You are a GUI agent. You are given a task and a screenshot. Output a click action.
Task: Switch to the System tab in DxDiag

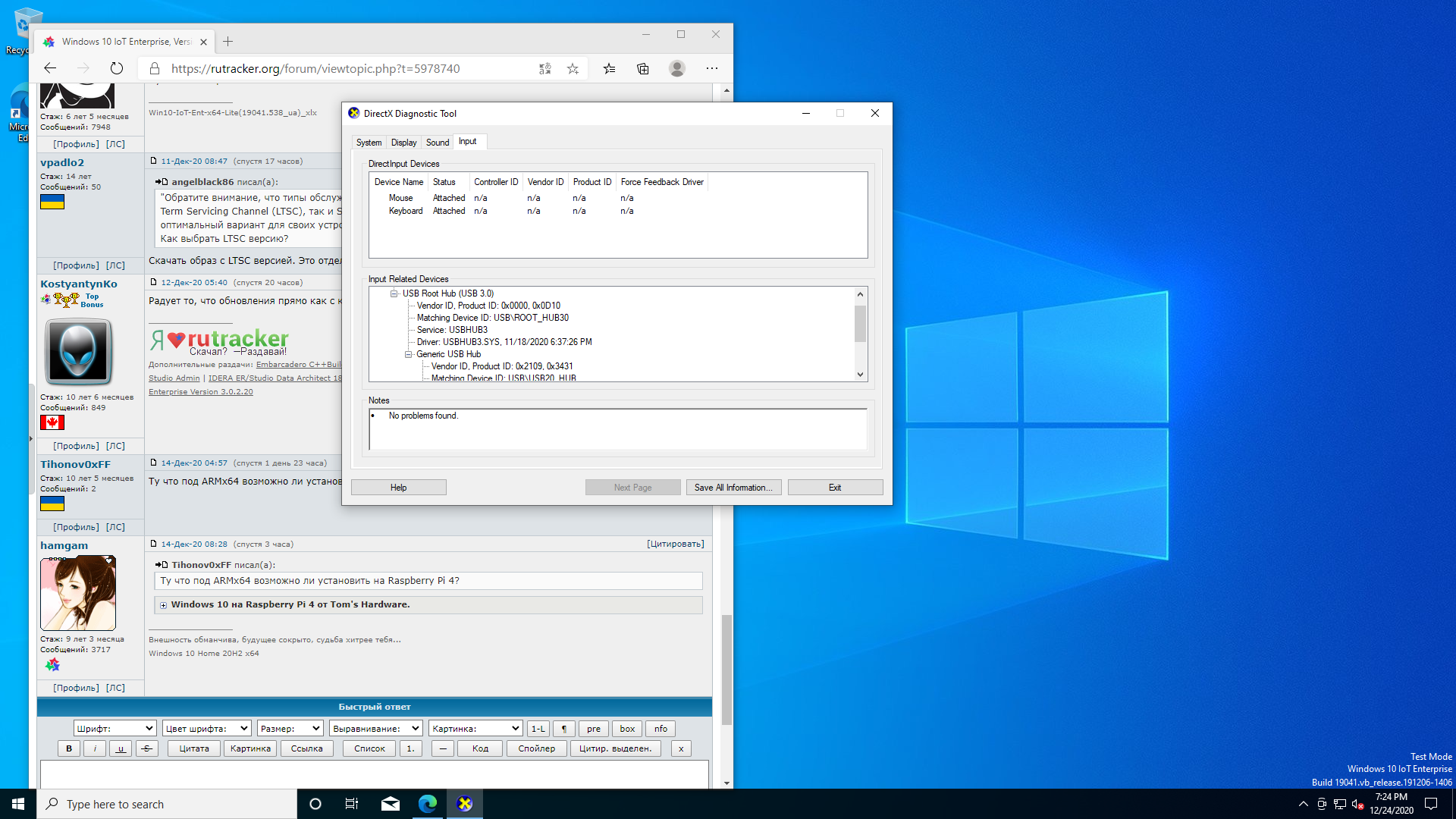coord(369,143)
